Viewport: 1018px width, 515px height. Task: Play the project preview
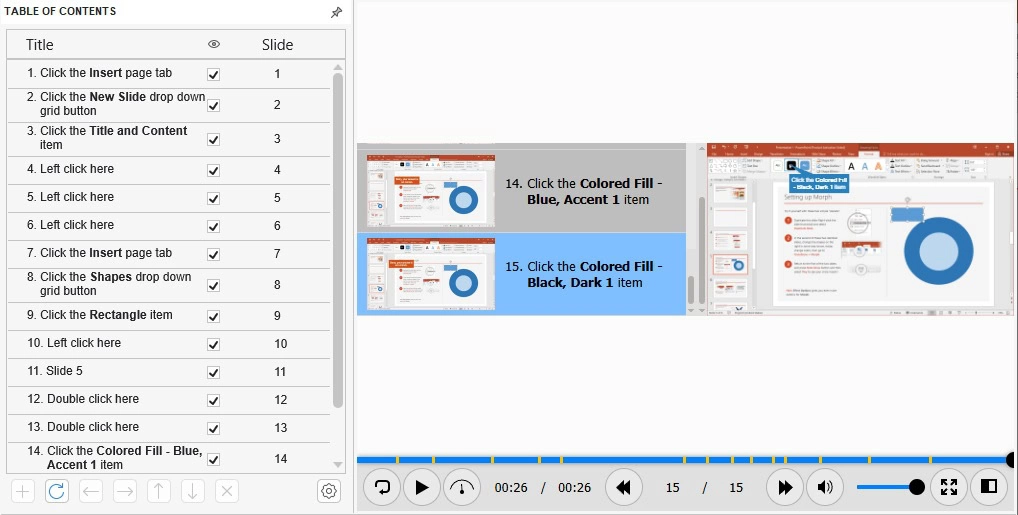(422, 487)
